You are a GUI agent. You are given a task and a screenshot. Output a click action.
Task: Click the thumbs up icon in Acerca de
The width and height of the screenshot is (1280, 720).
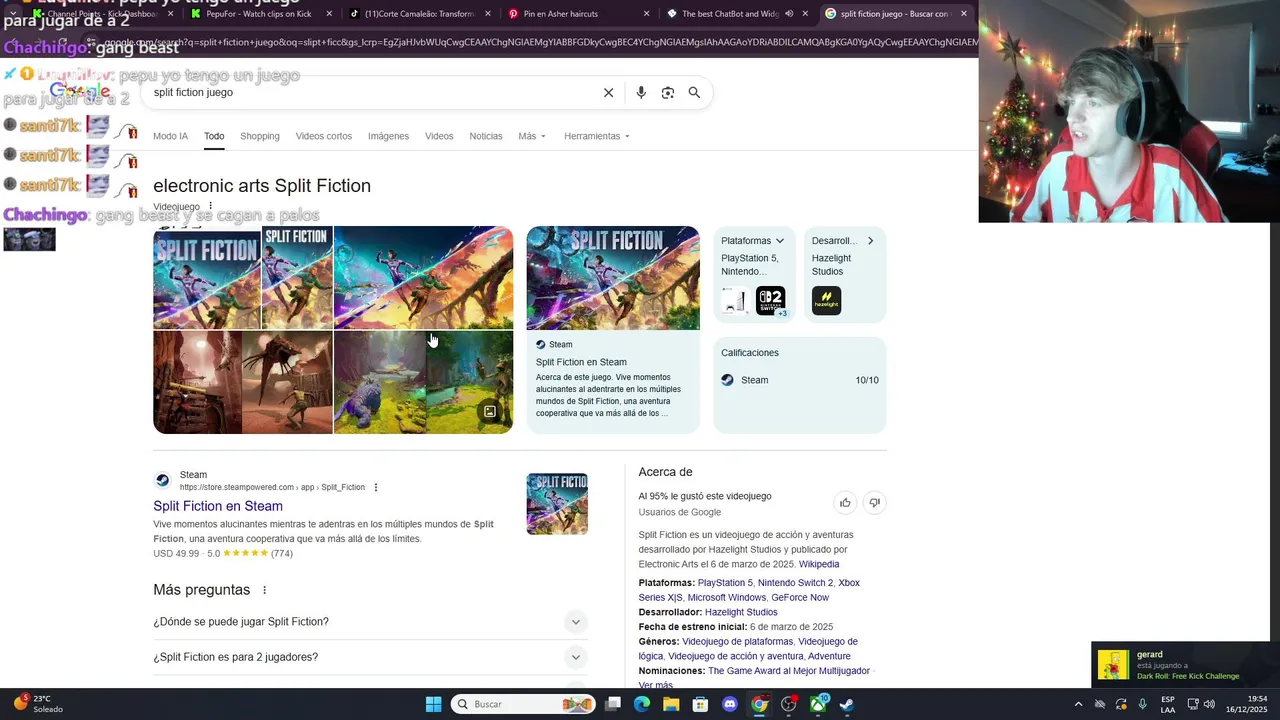(x=845, y=503)
